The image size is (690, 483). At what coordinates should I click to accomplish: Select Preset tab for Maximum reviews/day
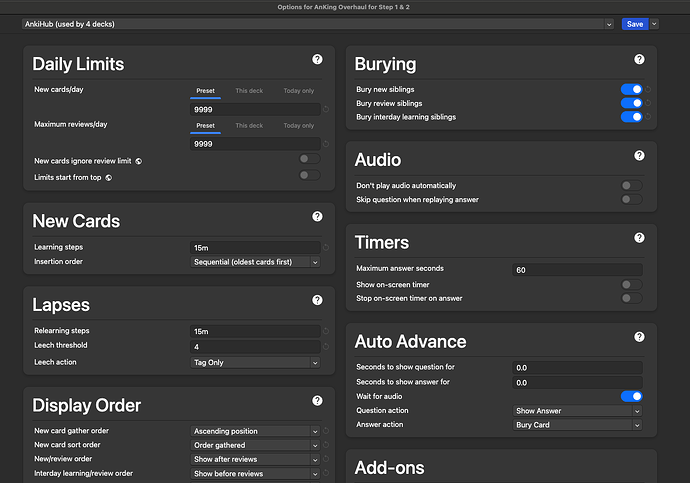(x=206, y=125)
